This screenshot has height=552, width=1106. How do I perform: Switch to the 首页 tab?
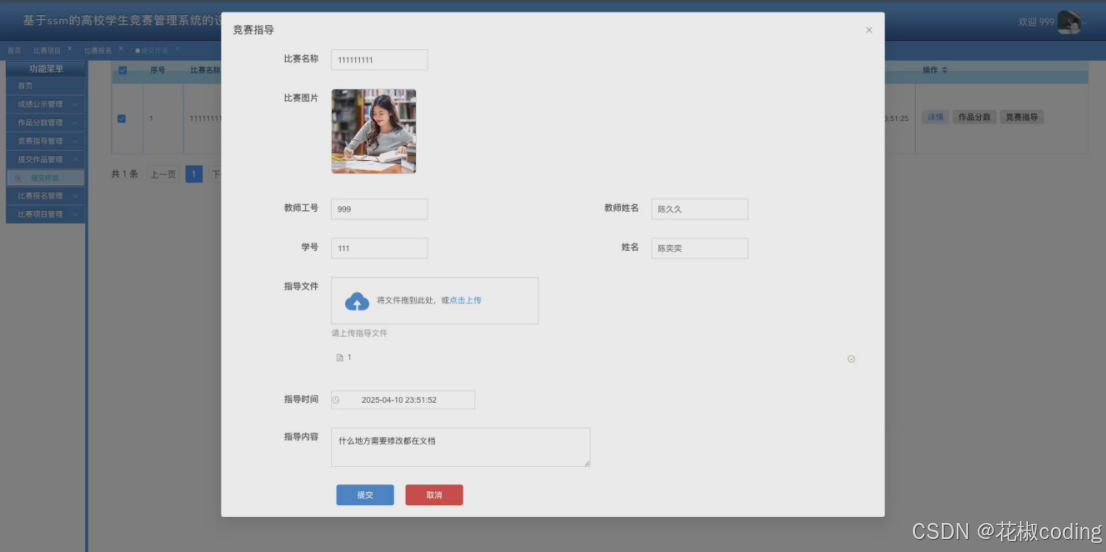(x=14, y=51)
